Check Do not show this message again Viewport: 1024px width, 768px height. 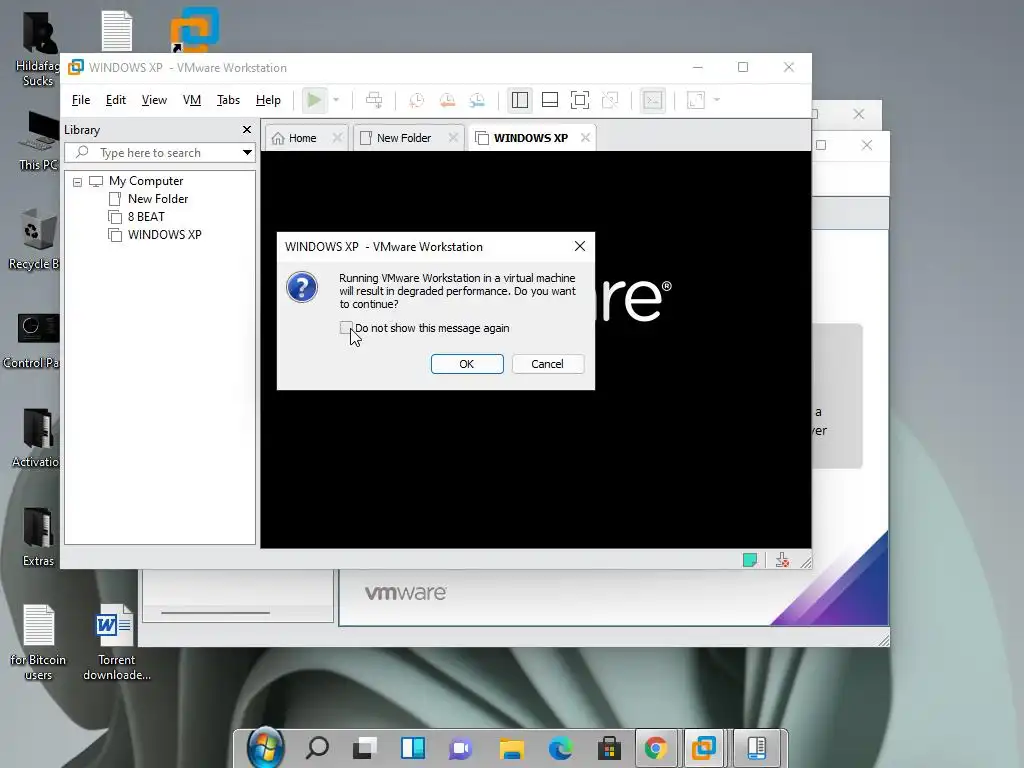pos(345,328)
